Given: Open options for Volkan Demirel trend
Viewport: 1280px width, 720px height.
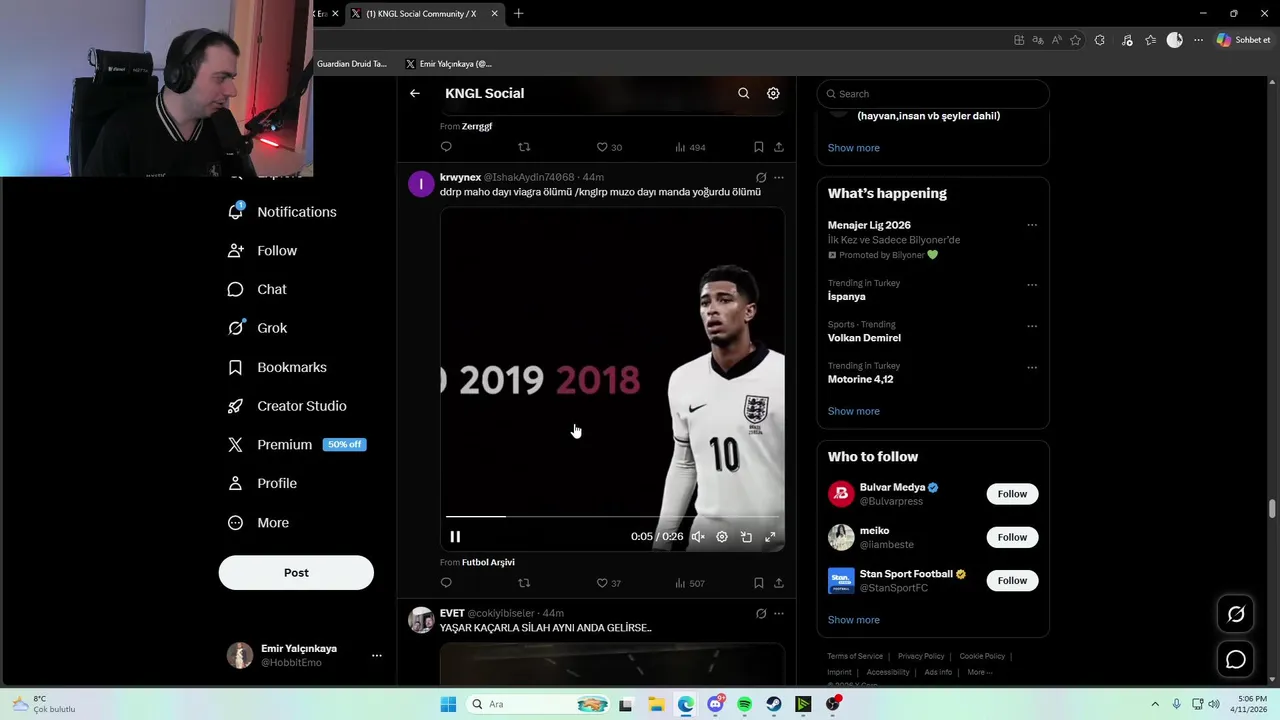Looking at the screenshot, I should point(1032,326).
